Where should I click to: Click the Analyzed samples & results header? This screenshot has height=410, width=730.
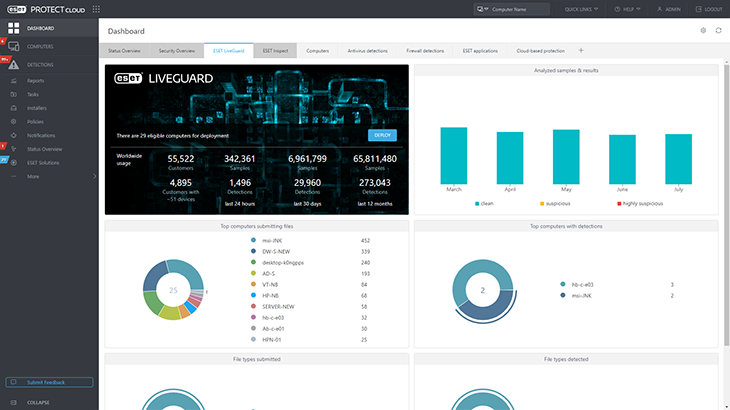(566, 70)
